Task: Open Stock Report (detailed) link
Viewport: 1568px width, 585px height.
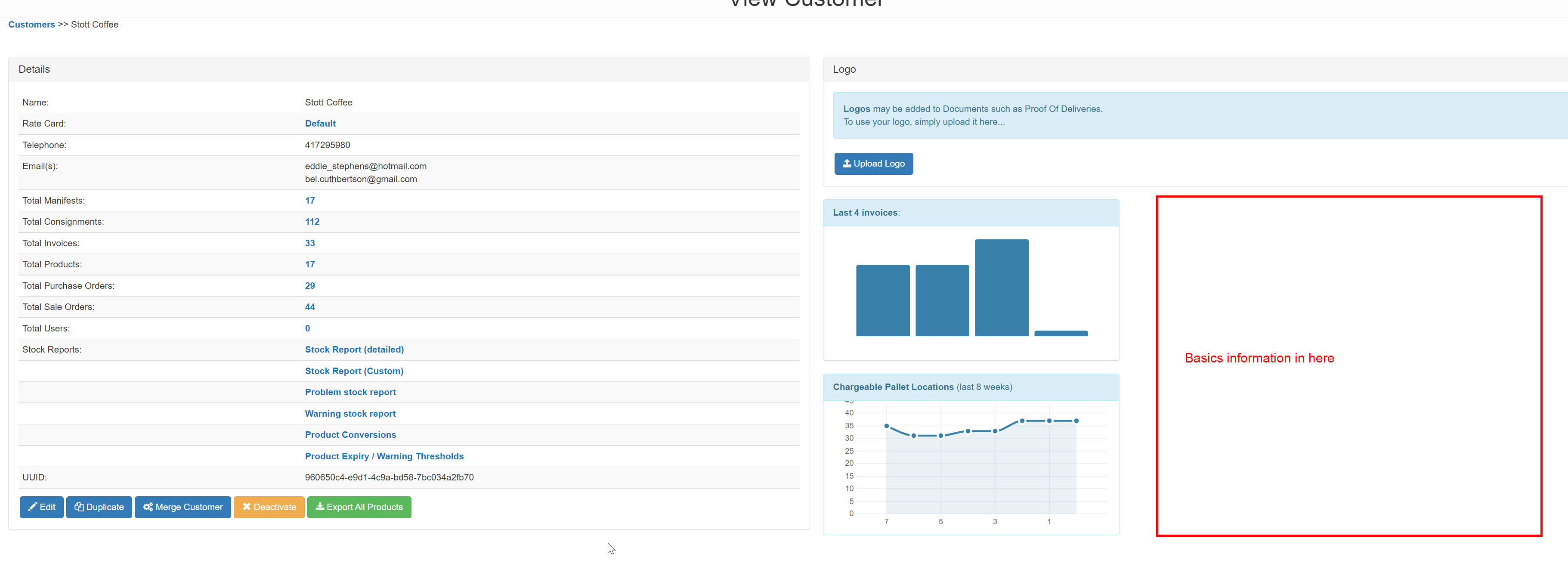Action: 354,350
